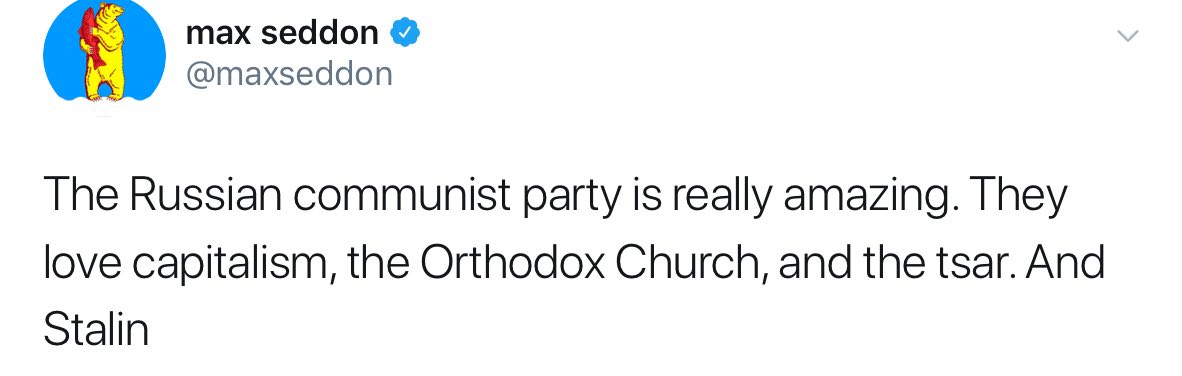
Task: Select the word "Stalin" in the tweet
Action: tap(96, 329)
